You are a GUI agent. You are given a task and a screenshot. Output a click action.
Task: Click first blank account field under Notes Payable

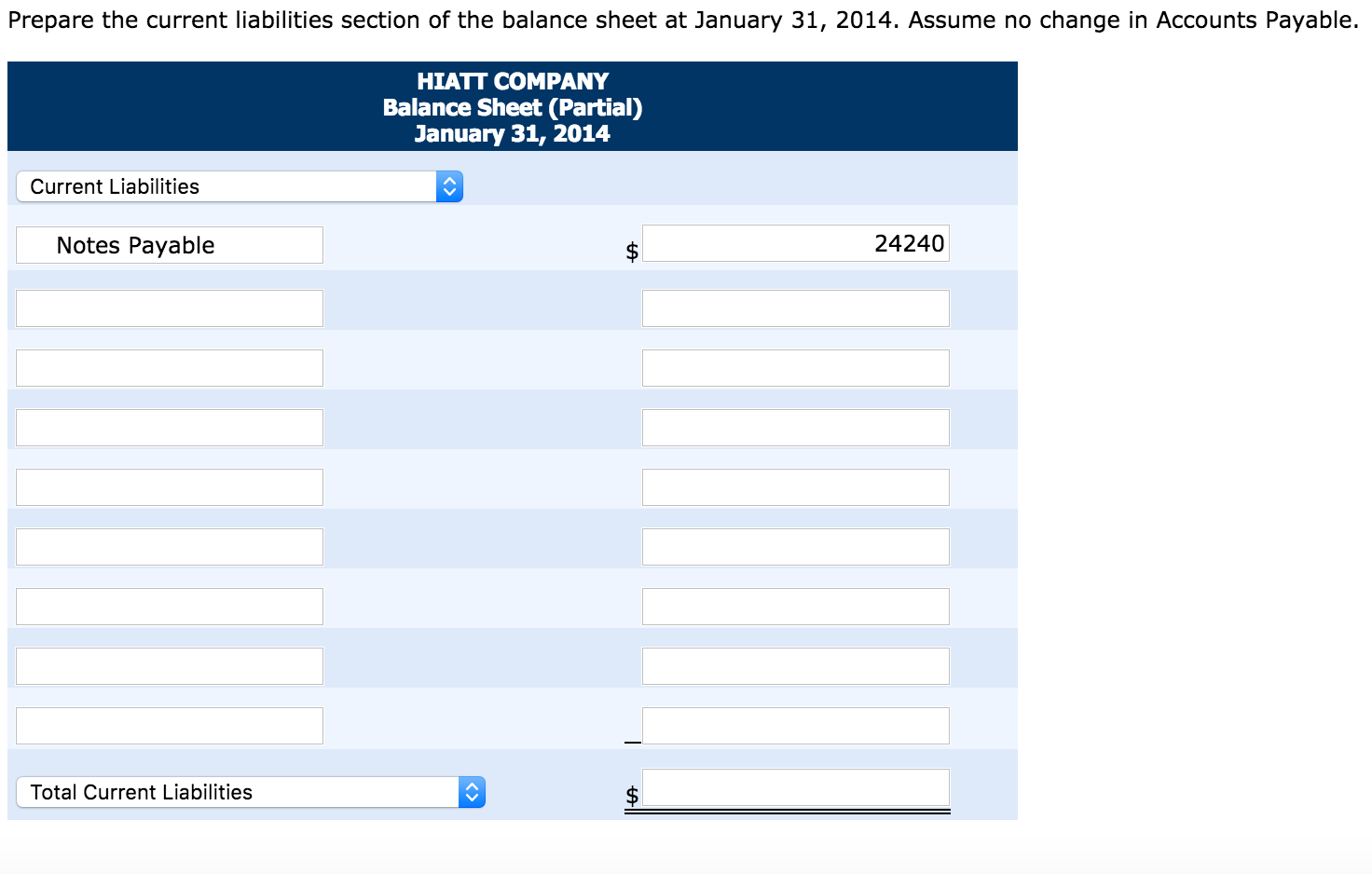170,308
